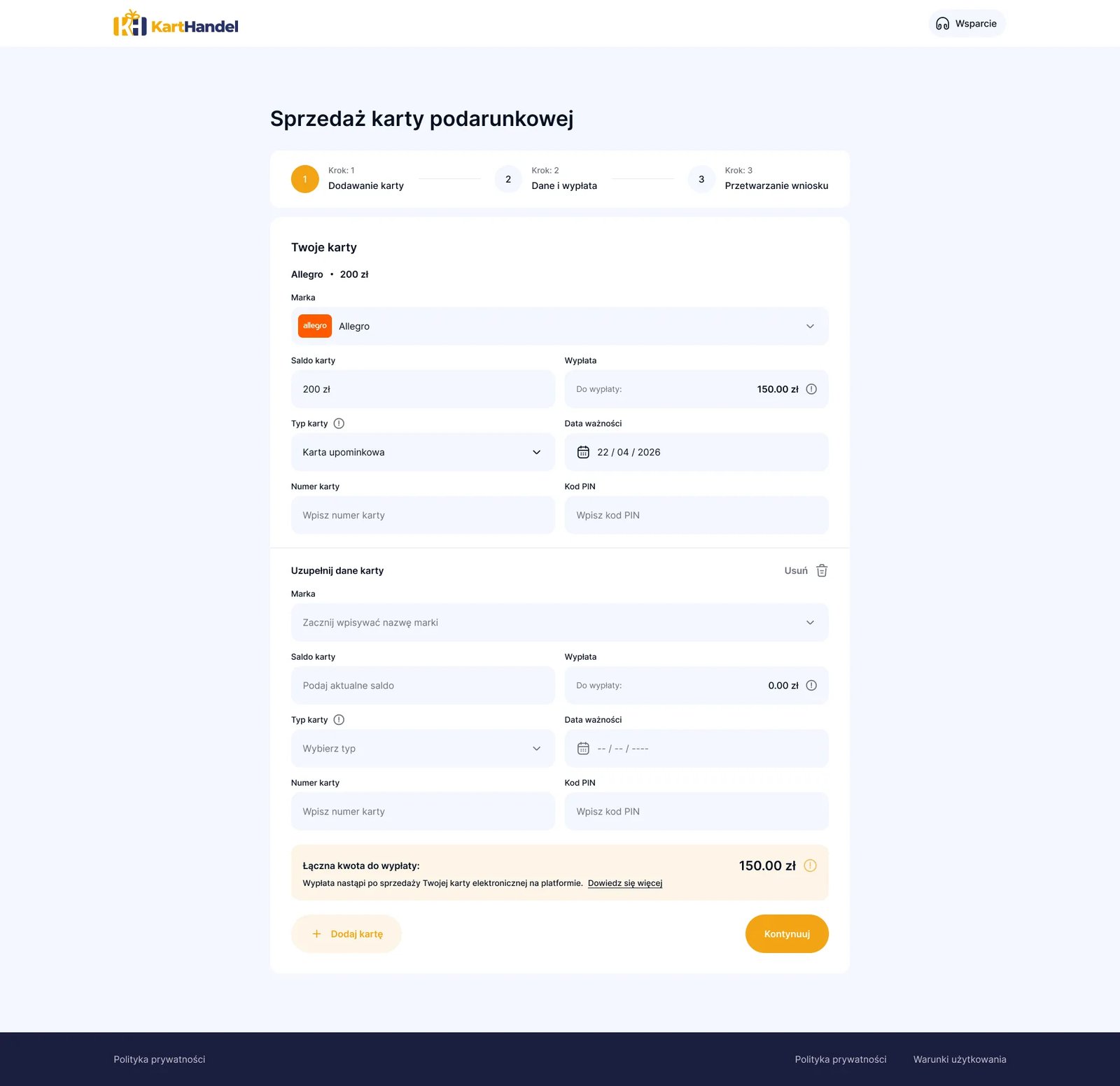Open left footer Polityka prywatności link
Image resolution: width=1120 pixels, height=1086 pixels.
160,1059
